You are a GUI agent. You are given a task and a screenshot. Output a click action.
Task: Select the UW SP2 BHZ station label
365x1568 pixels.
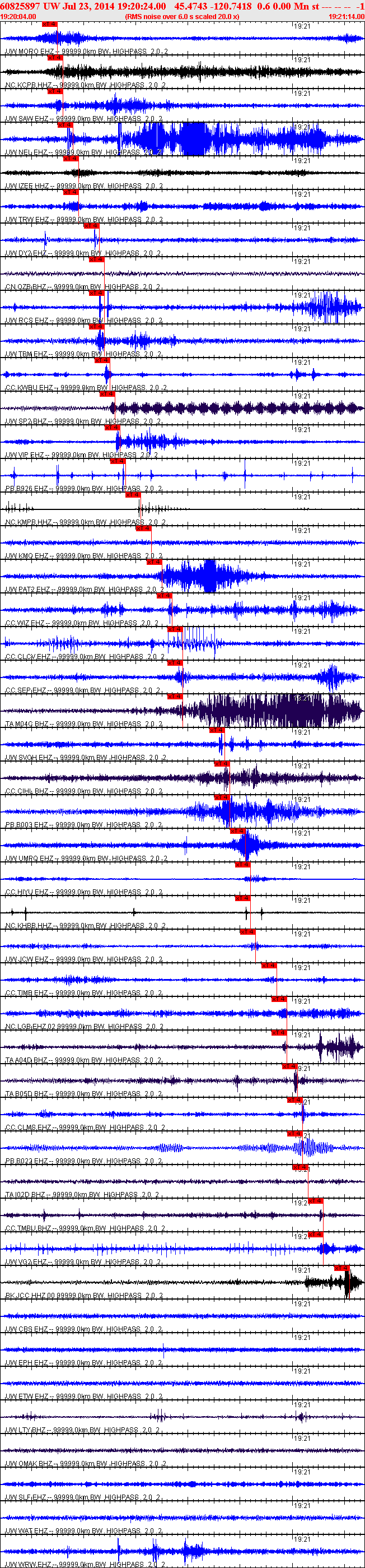click(83, 421)
